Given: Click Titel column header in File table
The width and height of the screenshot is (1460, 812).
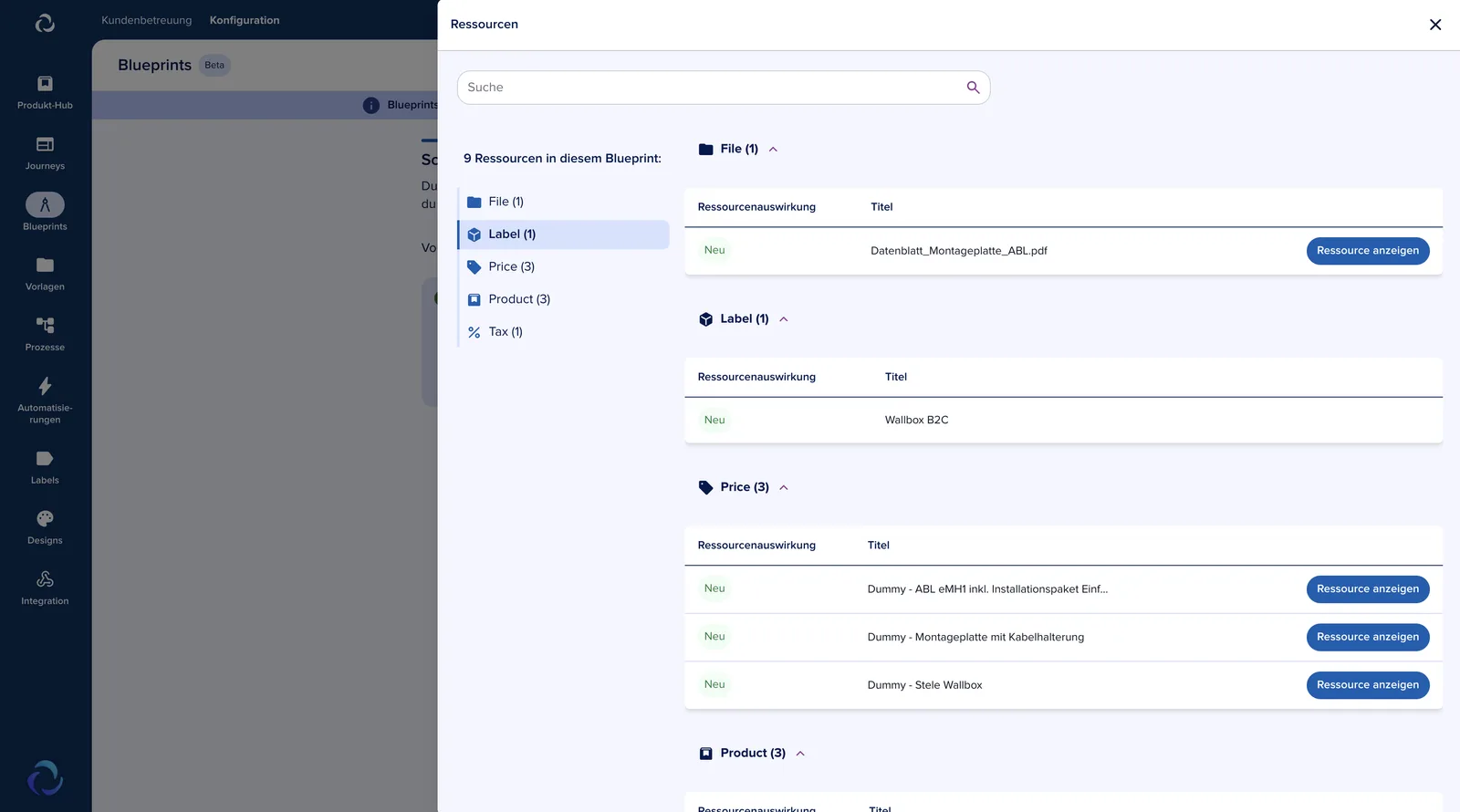Looking at the screenshot, I should point(881,207).
